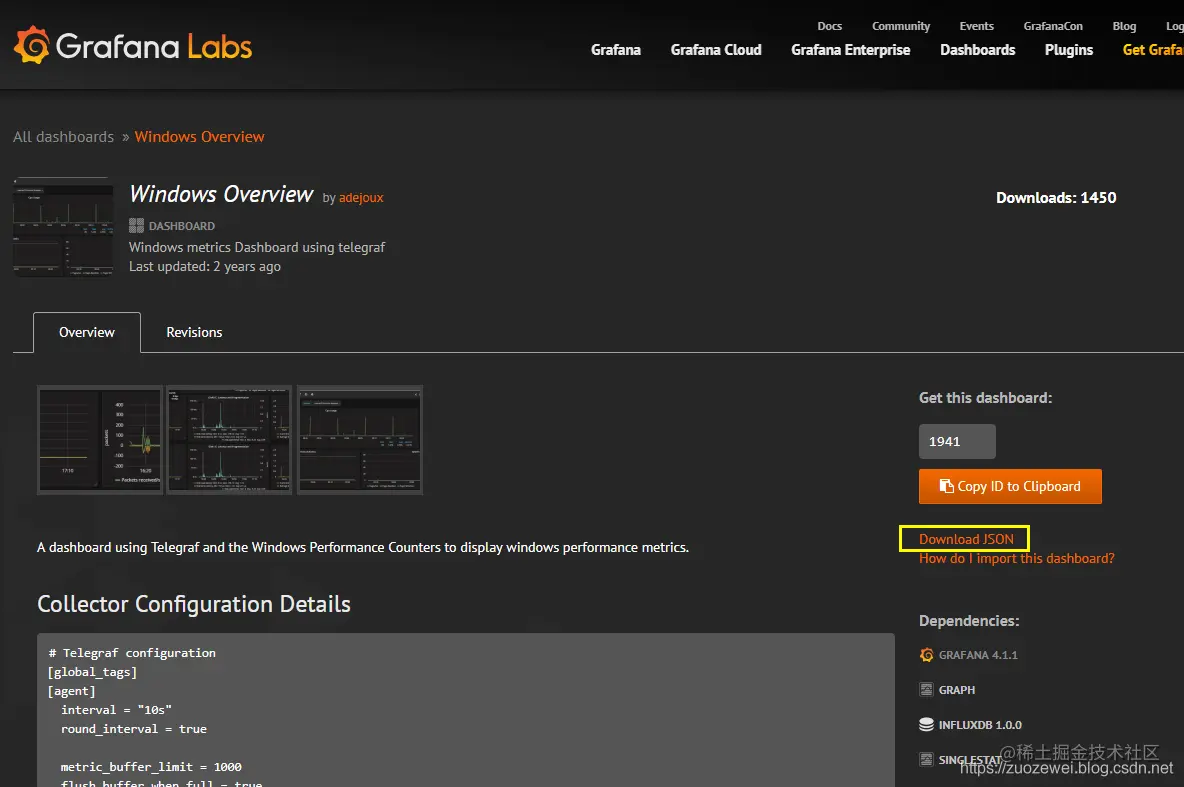This screenshot has height=787, width=1184.
Task: Click the 'Get this dashboard:' heading
Action: [x=985, y=397]
